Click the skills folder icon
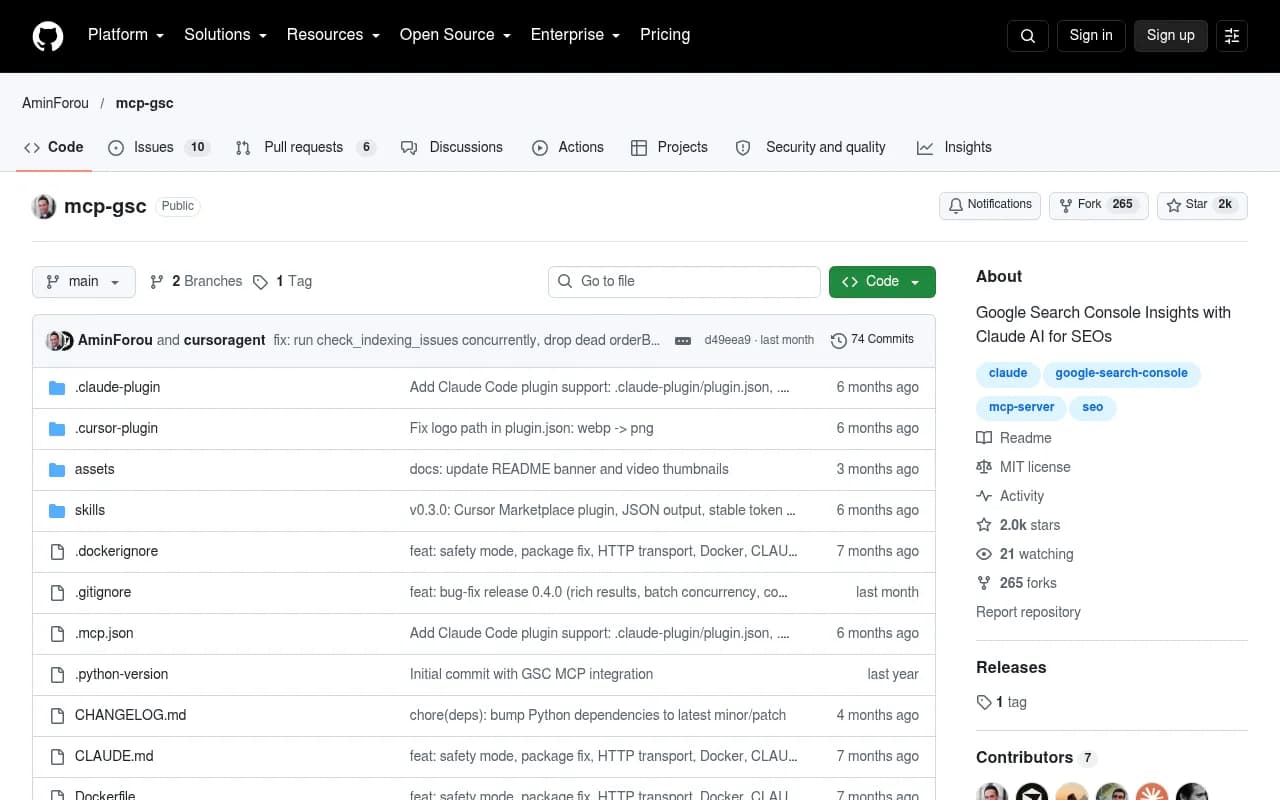Image resolution: width=1280 pixels, height=800 pixels. point(57,510)
